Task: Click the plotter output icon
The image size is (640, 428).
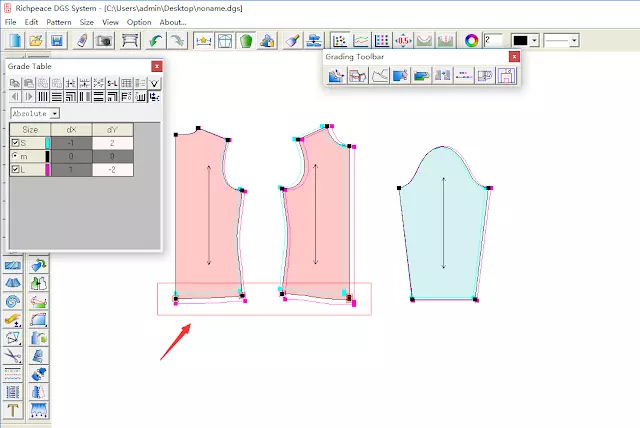Action: pos(130,41)
